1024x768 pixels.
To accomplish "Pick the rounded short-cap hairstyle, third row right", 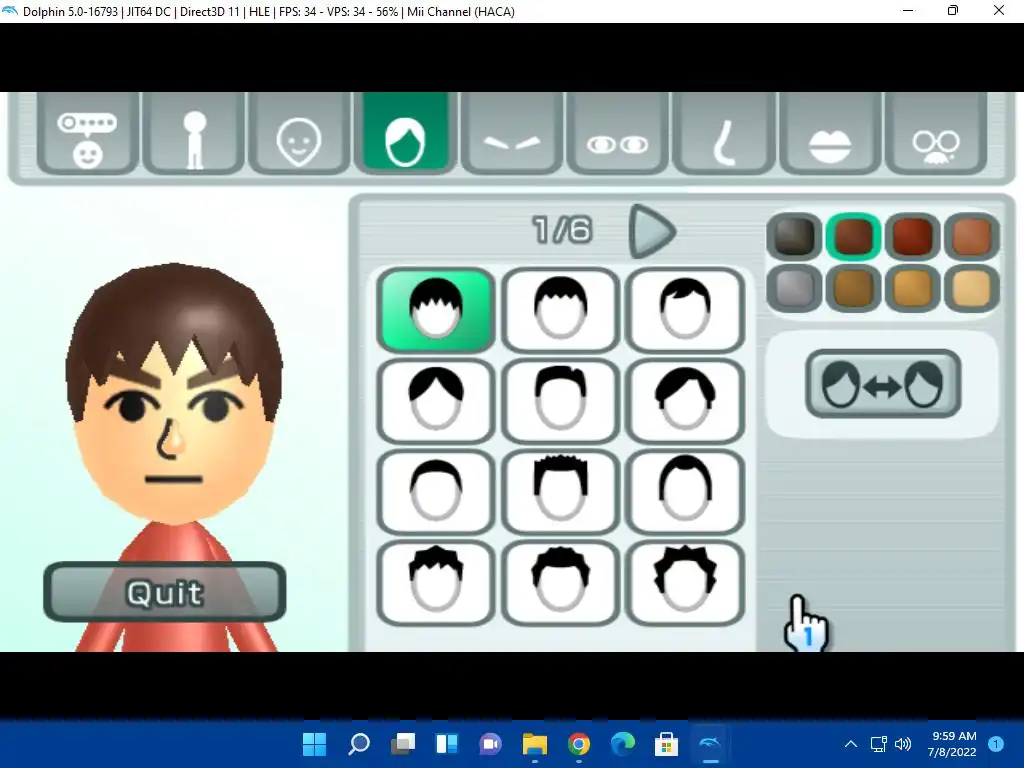I will coord(684,492).
